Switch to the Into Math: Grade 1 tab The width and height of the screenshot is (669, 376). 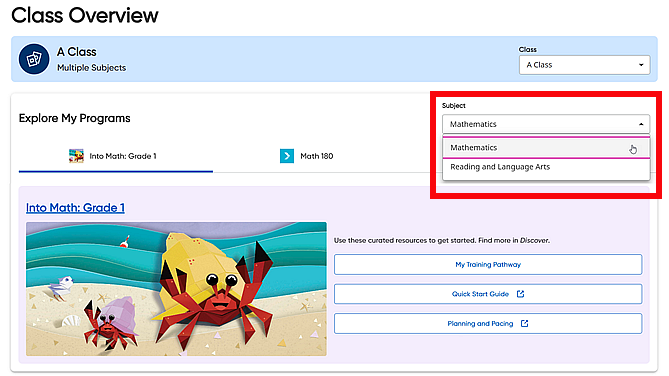116,156
